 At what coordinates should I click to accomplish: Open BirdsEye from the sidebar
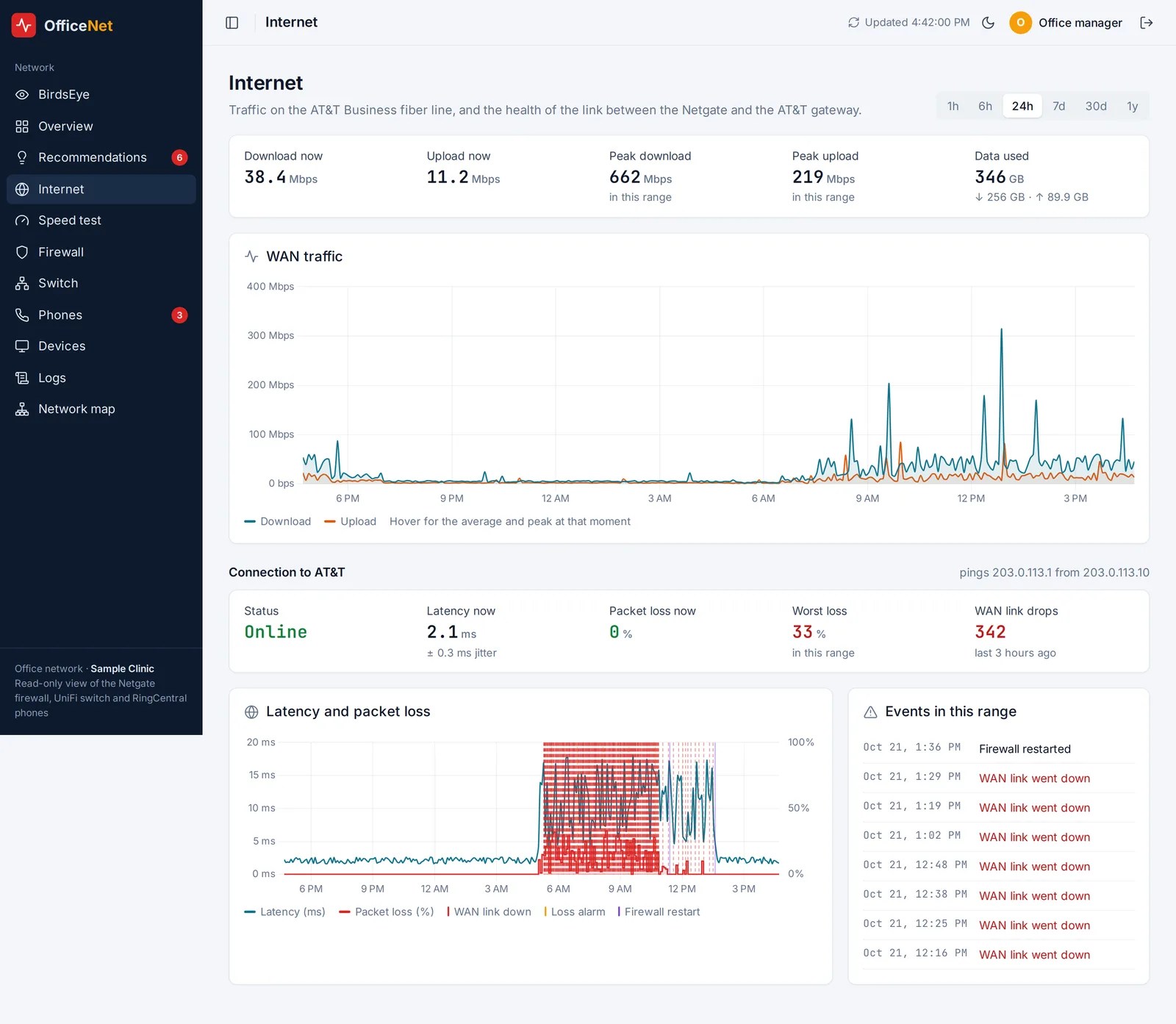coord(101,95)
